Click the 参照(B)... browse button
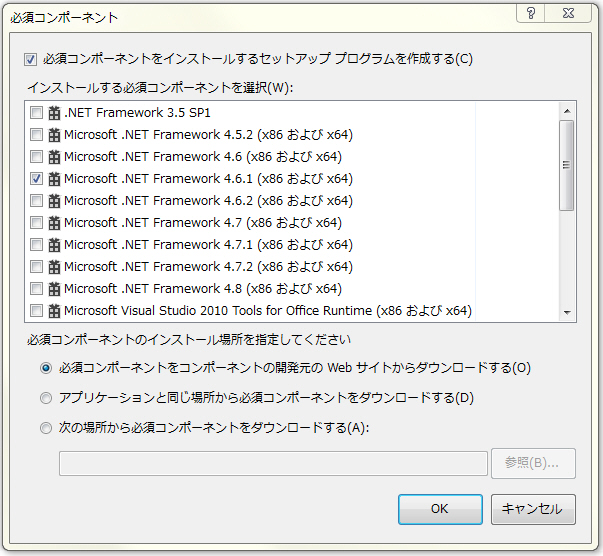Image resolution: width=603 pixels, height=556 pixels. tap(533, 463)
